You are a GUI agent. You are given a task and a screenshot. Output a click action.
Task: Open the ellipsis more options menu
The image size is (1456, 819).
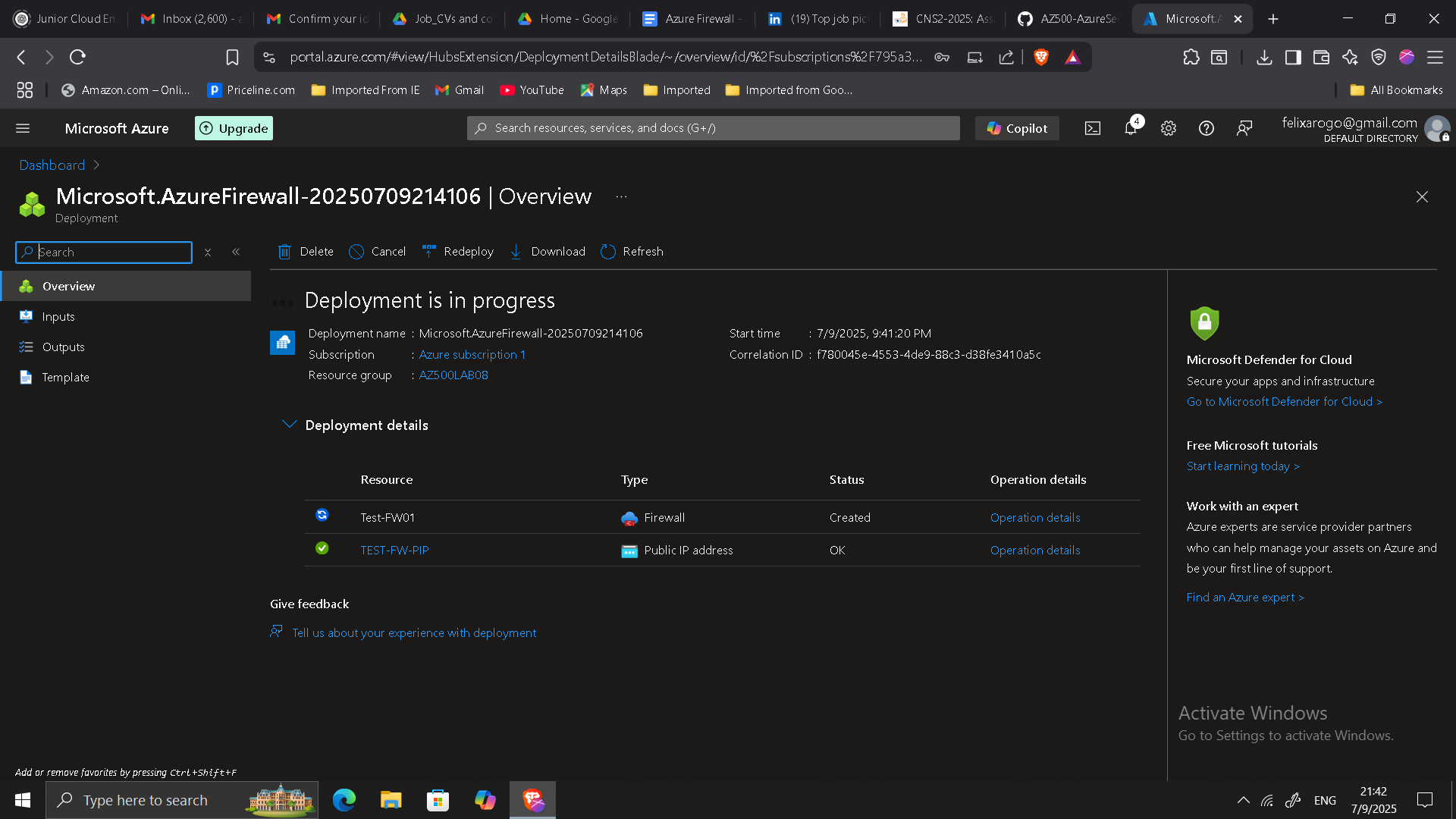(621, 196)
